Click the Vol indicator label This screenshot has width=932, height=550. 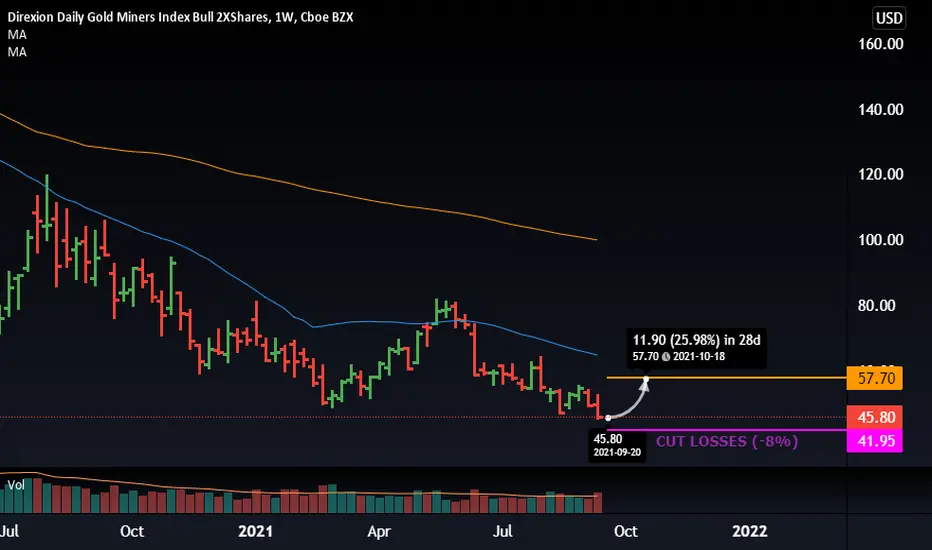[x=16, y=485]
